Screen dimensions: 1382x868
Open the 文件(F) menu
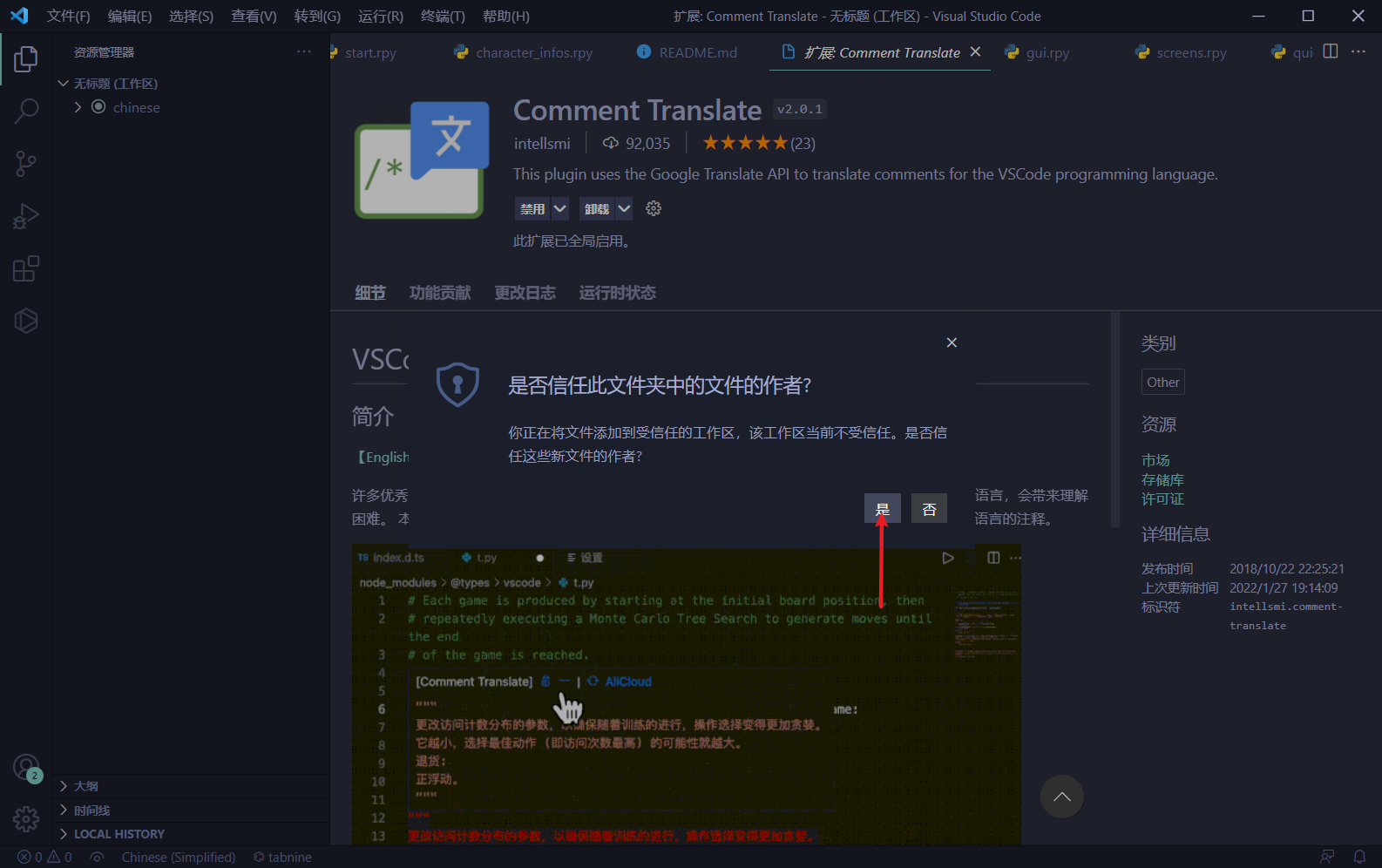[69, 16]
